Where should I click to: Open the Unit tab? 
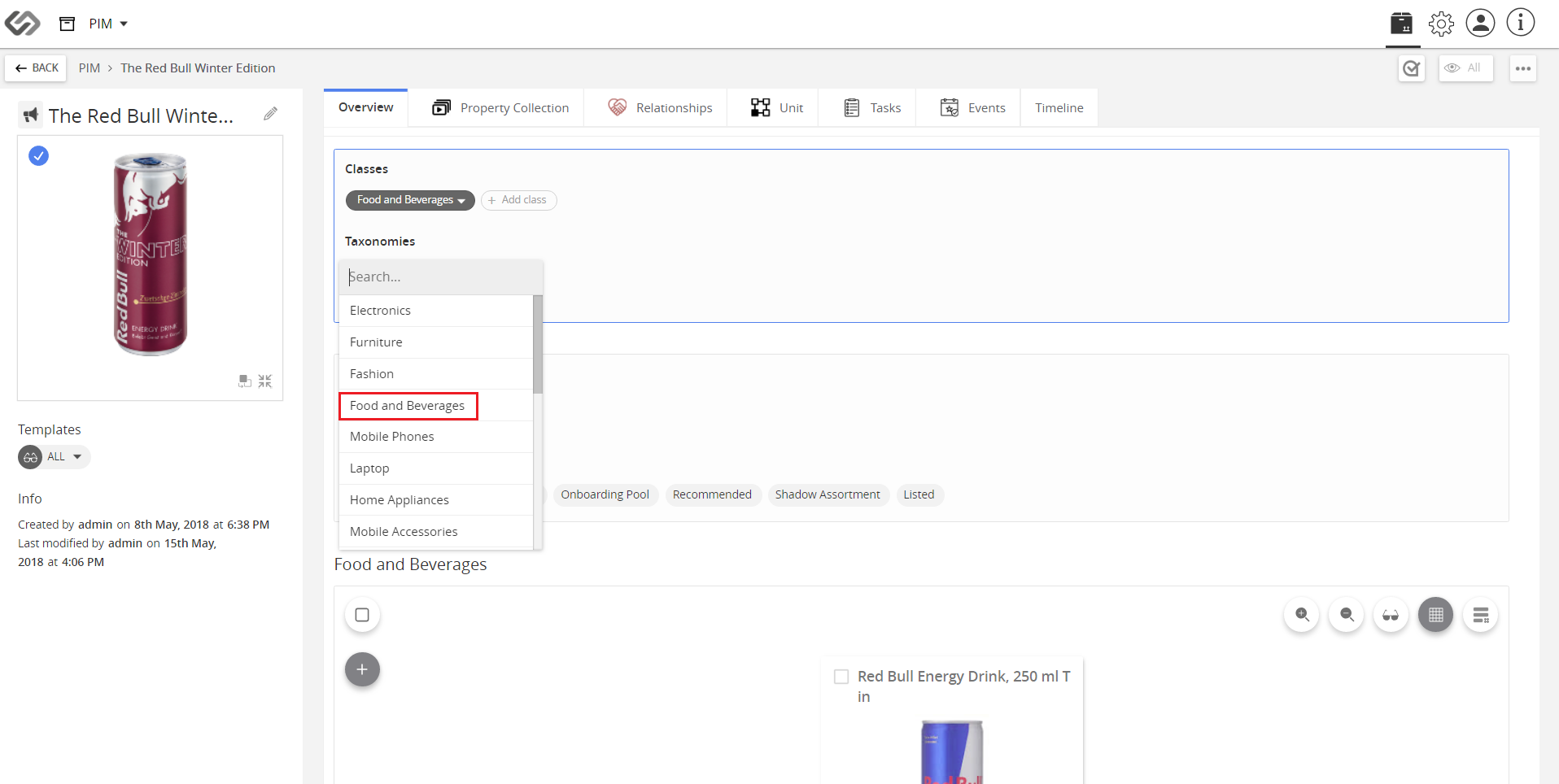tap(777, 107)
